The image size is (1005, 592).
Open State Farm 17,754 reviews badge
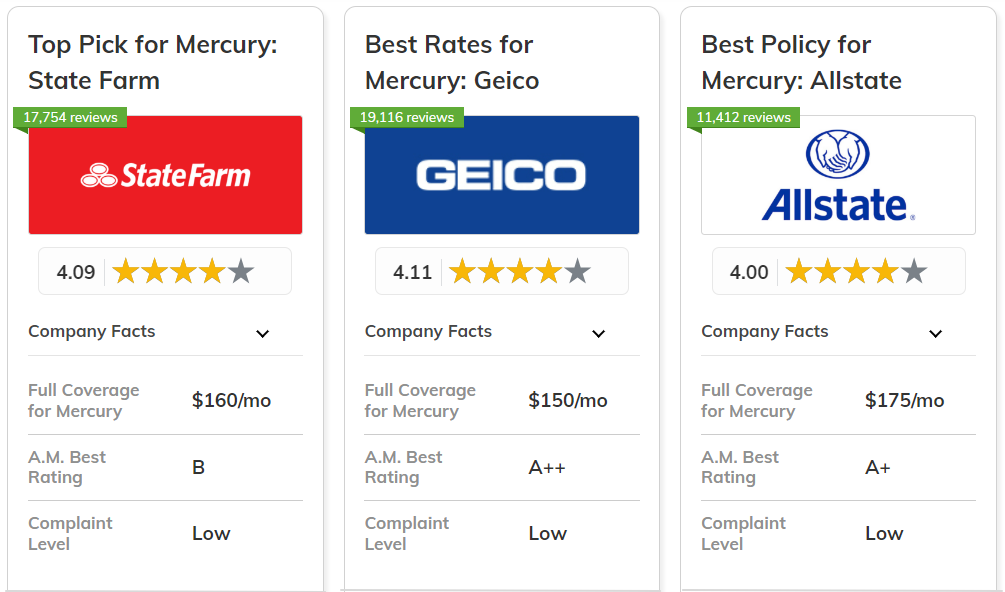[70, 117]
